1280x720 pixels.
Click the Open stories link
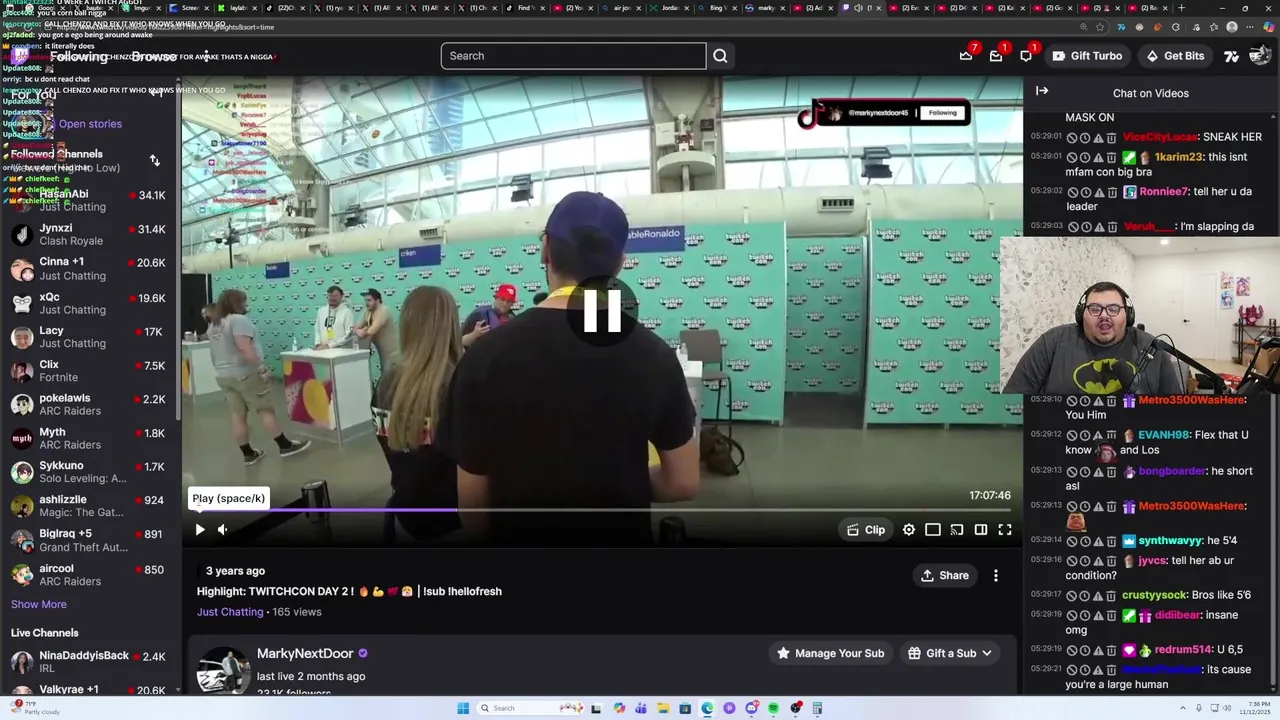coord(90,124)
